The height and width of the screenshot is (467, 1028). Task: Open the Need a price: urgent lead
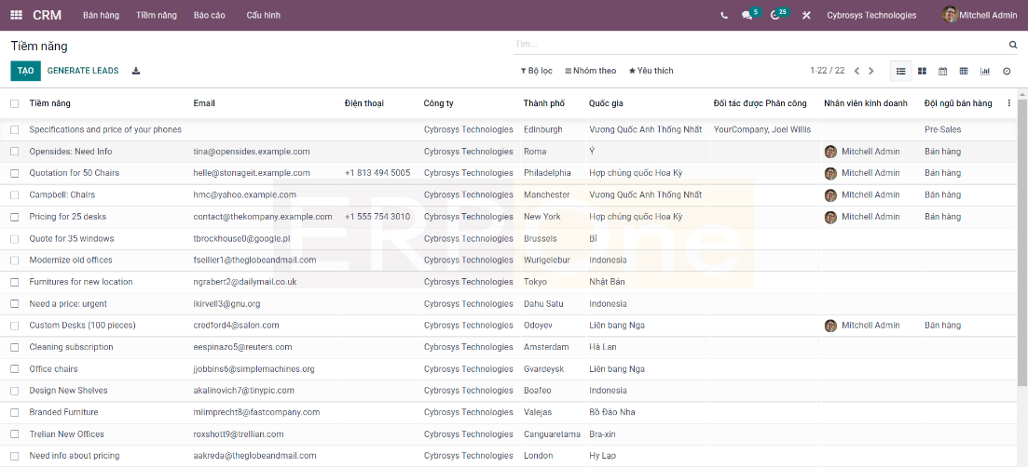tap(68, 304)
